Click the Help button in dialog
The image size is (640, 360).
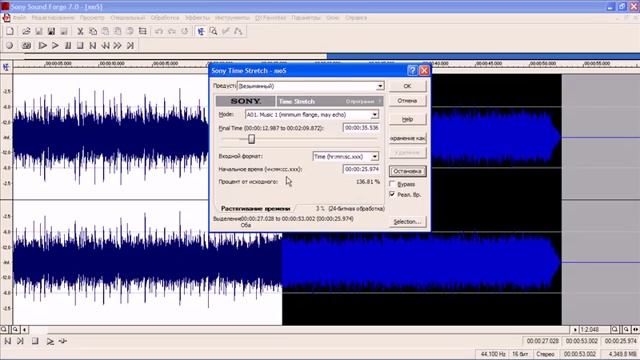pos(407,119)
